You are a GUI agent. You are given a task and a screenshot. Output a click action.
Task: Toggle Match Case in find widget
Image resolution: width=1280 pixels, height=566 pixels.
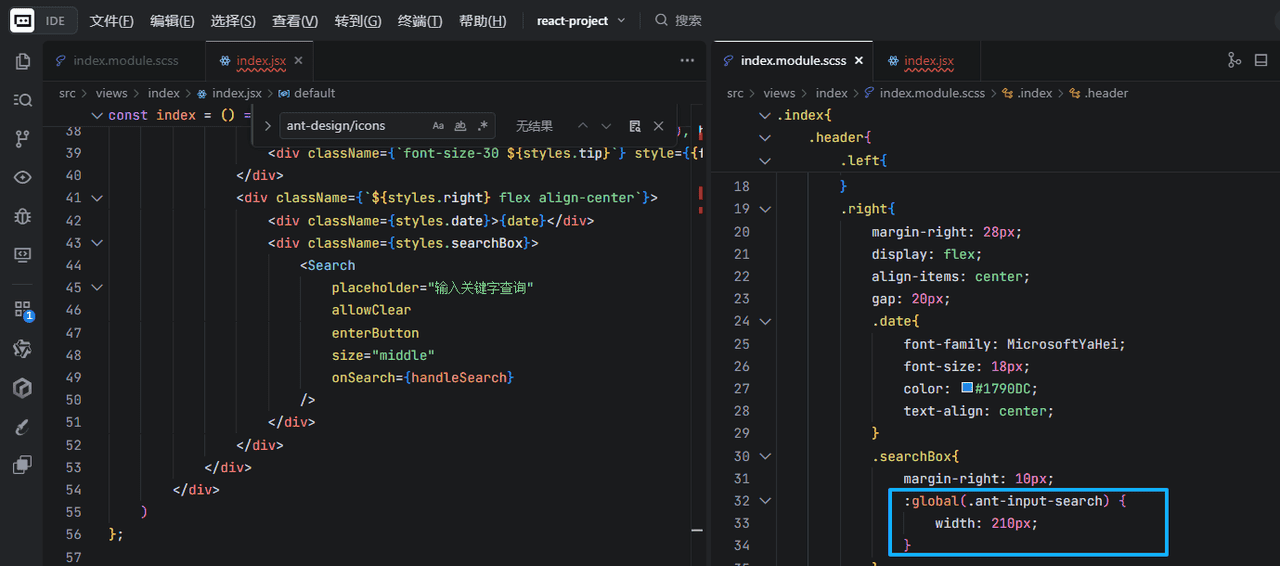[438, 126]
